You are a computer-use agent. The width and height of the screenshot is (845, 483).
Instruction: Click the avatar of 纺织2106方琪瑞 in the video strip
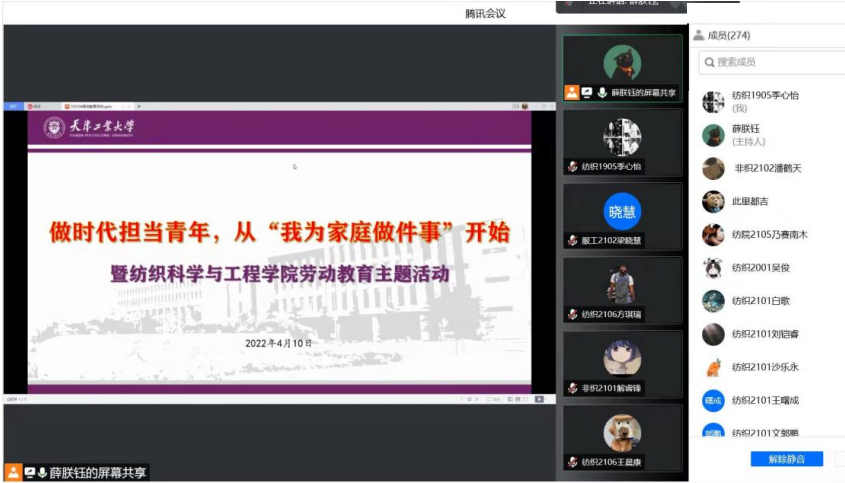click(x=622, y=285)
